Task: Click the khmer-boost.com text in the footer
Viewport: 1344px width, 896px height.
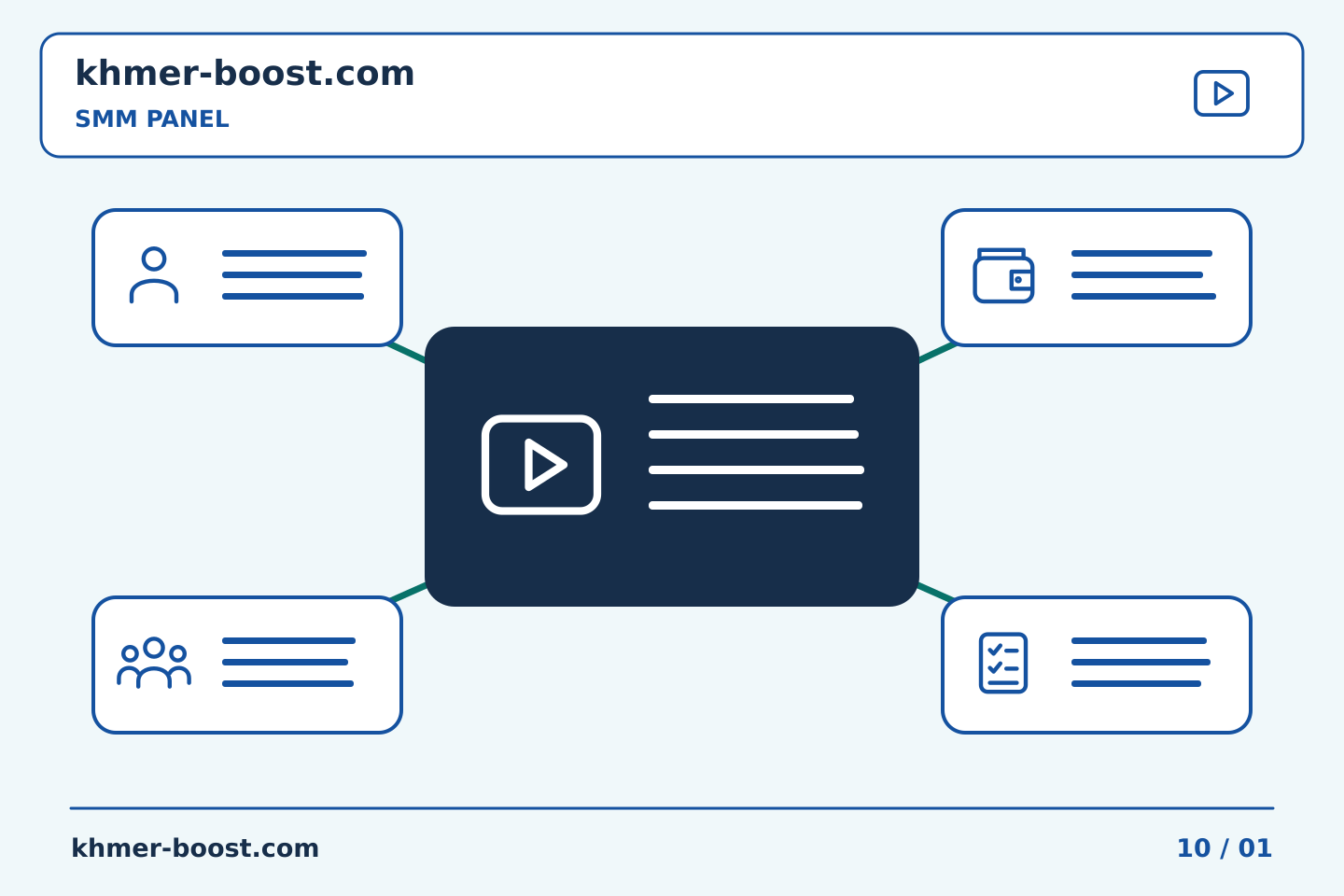Action: [x=195, y=848]
